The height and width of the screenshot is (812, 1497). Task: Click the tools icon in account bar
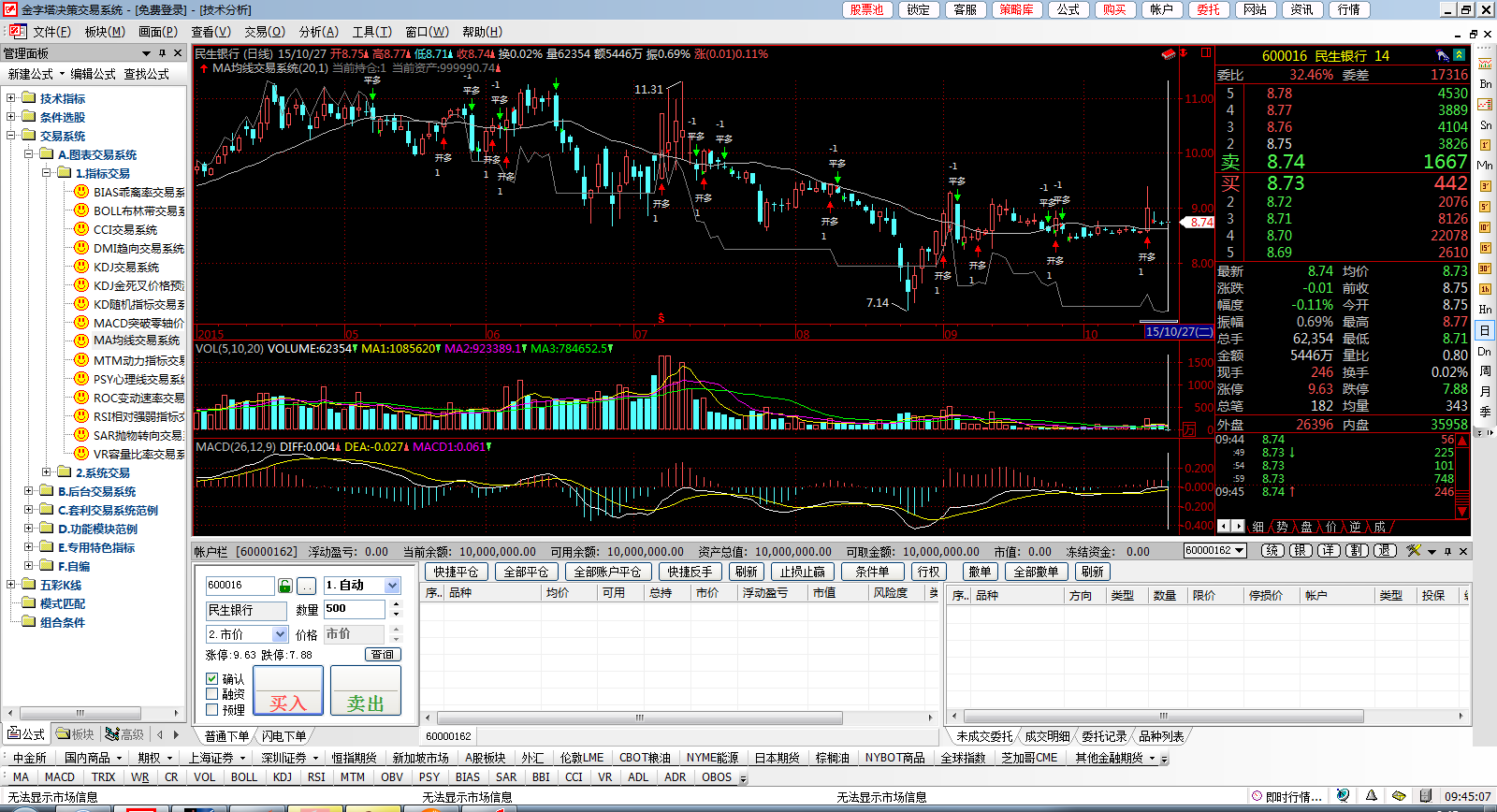1414,551
